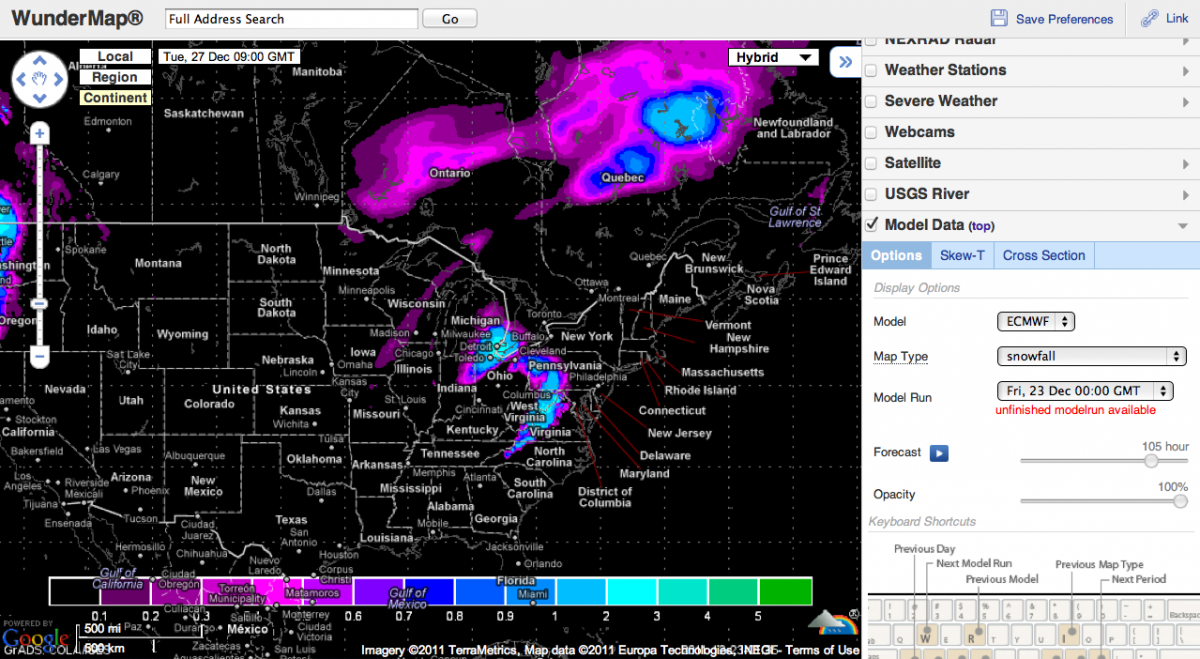Open the Model dropdown showing ECMWF
The width and height of the screenshot is (1200, 659).
pyautogui.click(x=1036, y=322)
